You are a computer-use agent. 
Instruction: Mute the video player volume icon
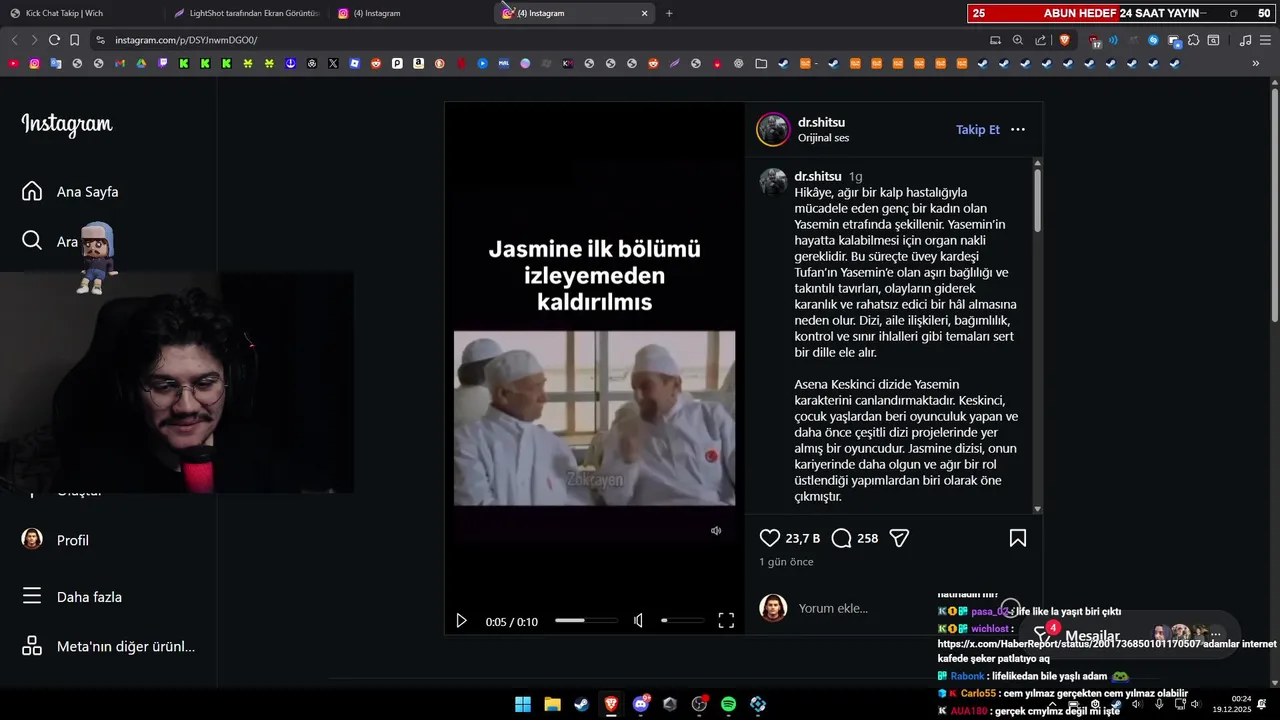638,621
